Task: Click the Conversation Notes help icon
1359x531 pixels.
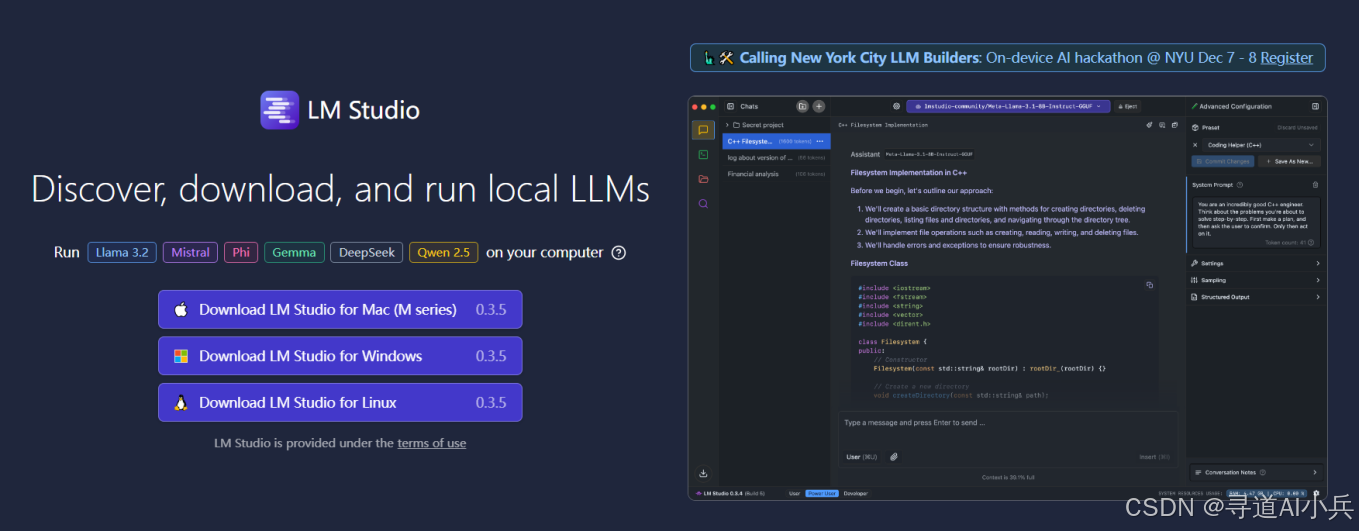Action: [1263, 472]
